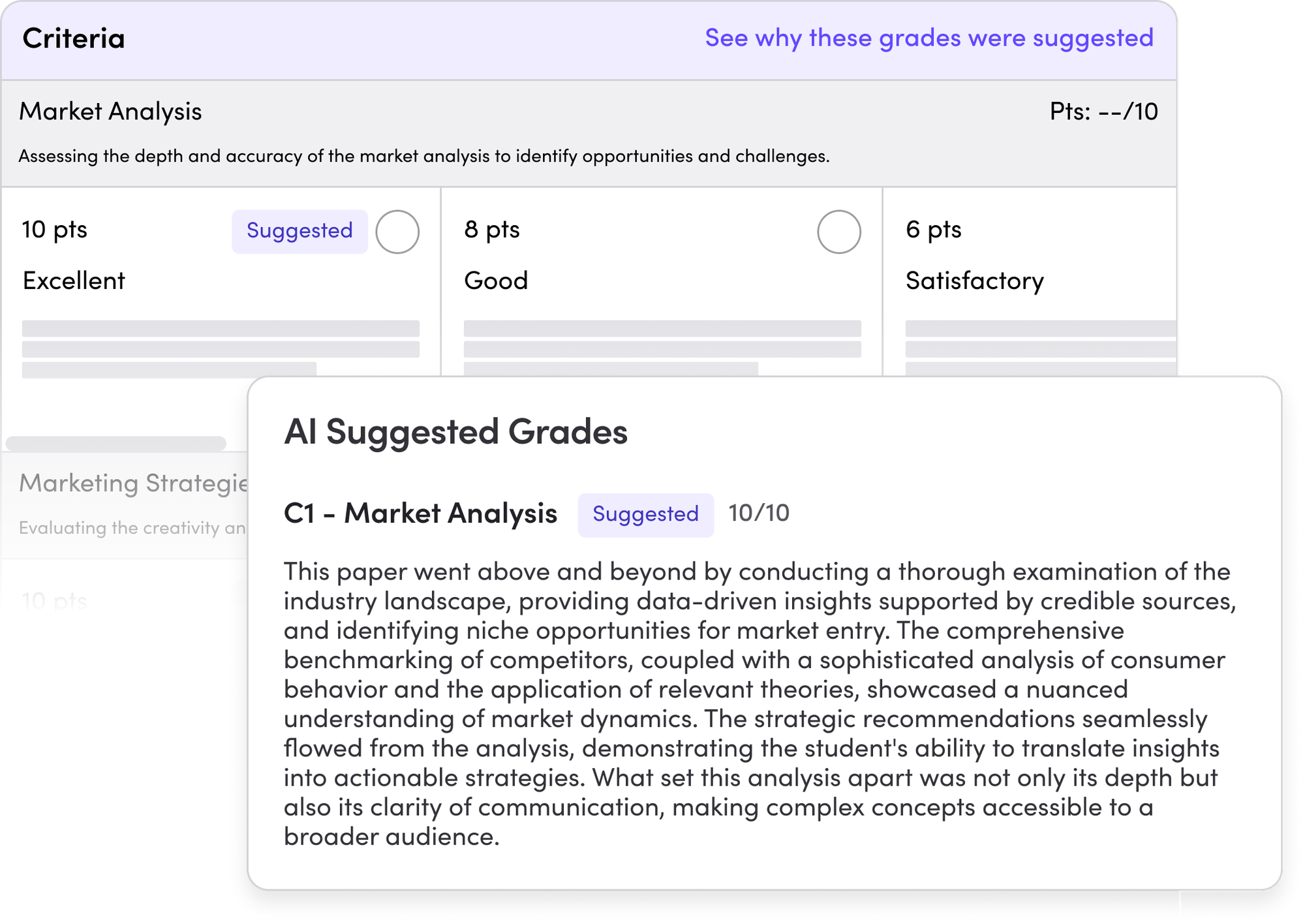Click See why these grades were suggested
The height and width of the screenshot is (924, 1305).
click(x=929, y=38)
